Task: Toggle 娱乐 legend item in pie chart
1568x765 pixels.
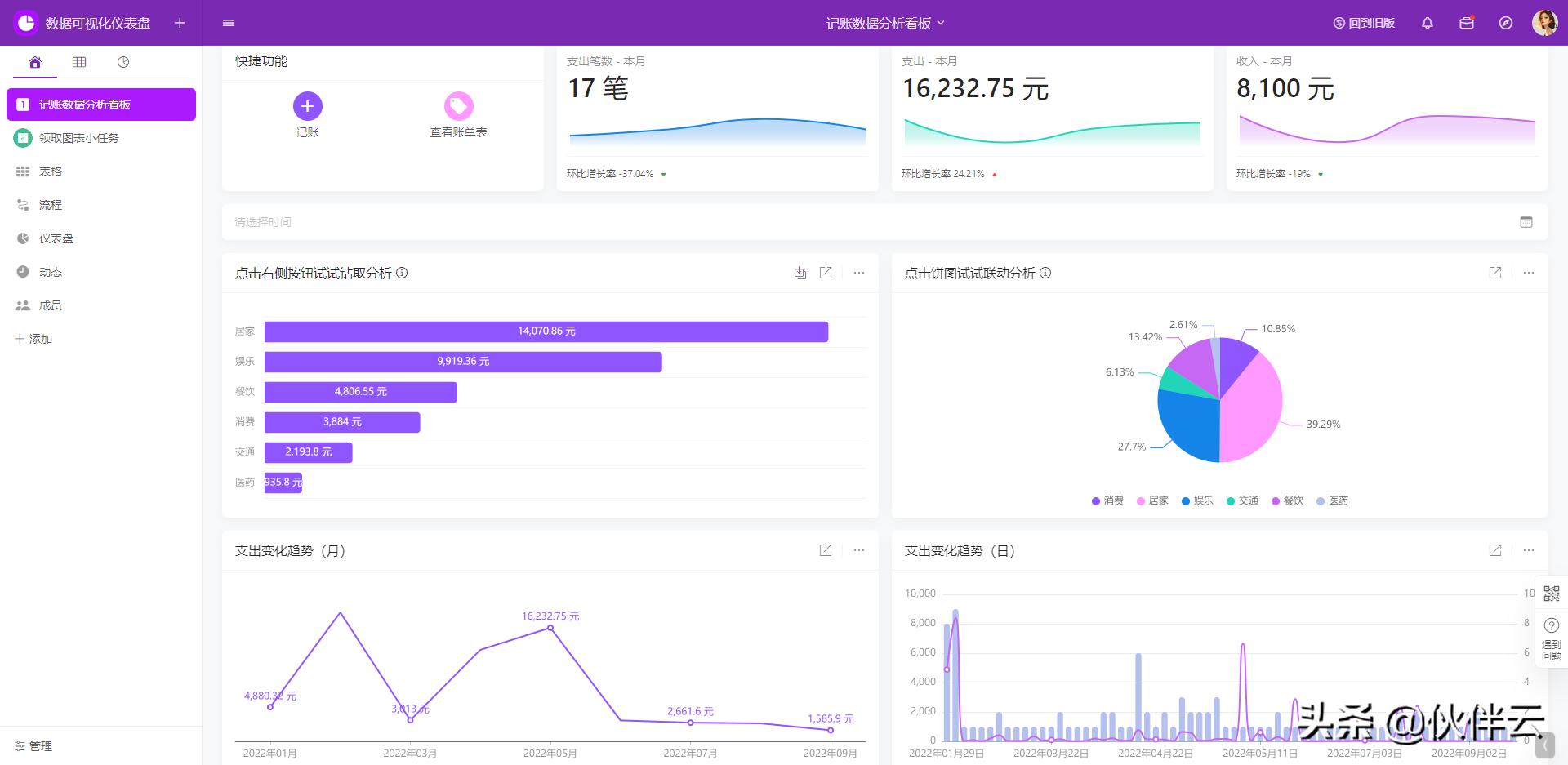Action: [1197, 500]
